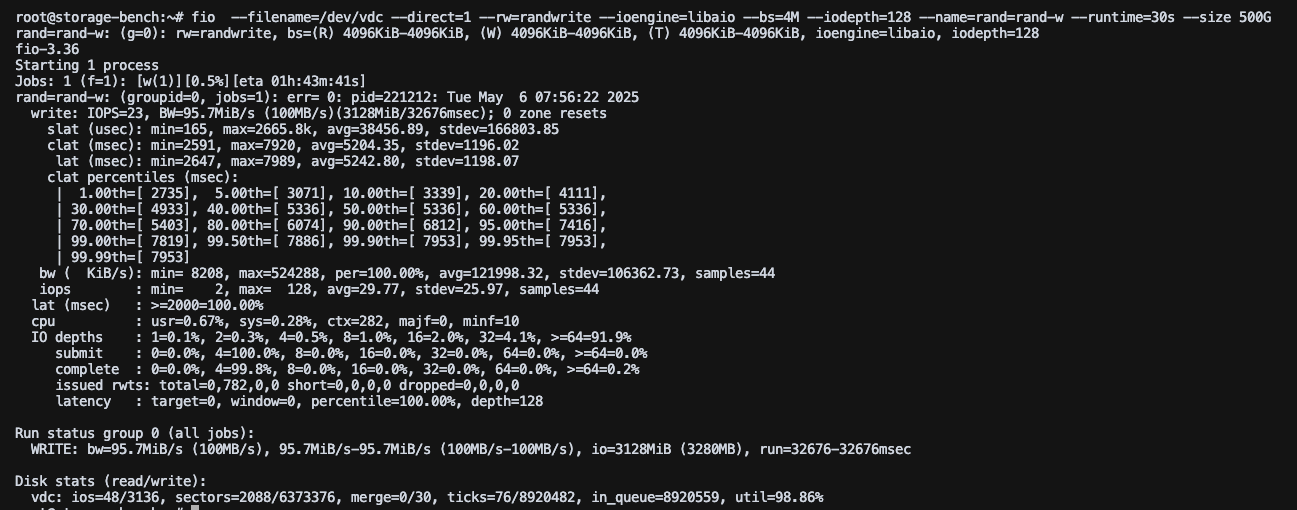The width and height of the screenshot is (1297, 510).
Task: Click the fio-3.36 version line
Action: [x=47, y=49]
